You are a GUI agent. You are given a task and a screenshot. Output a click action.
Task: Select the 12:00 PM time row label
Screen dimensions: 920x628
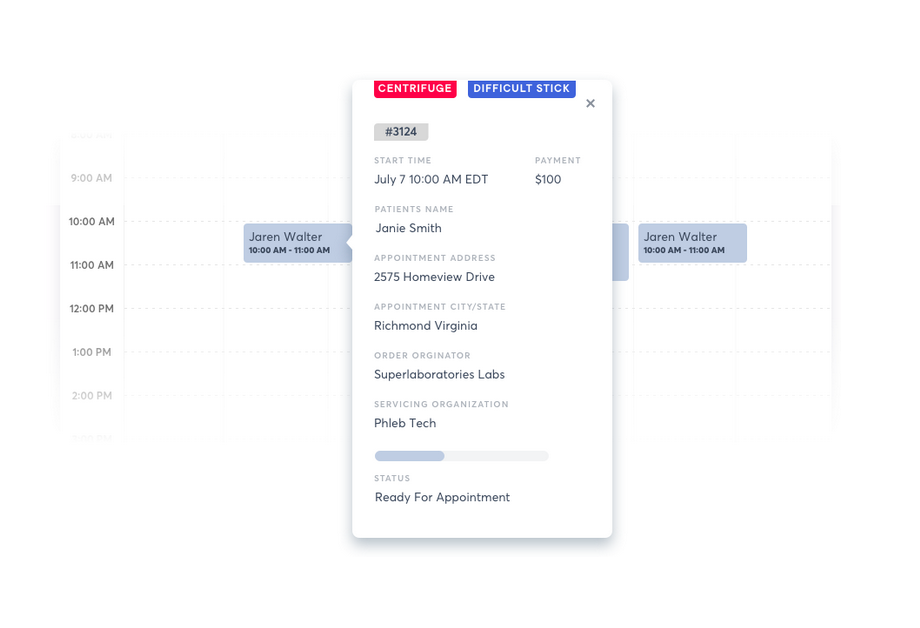point(91,309)
